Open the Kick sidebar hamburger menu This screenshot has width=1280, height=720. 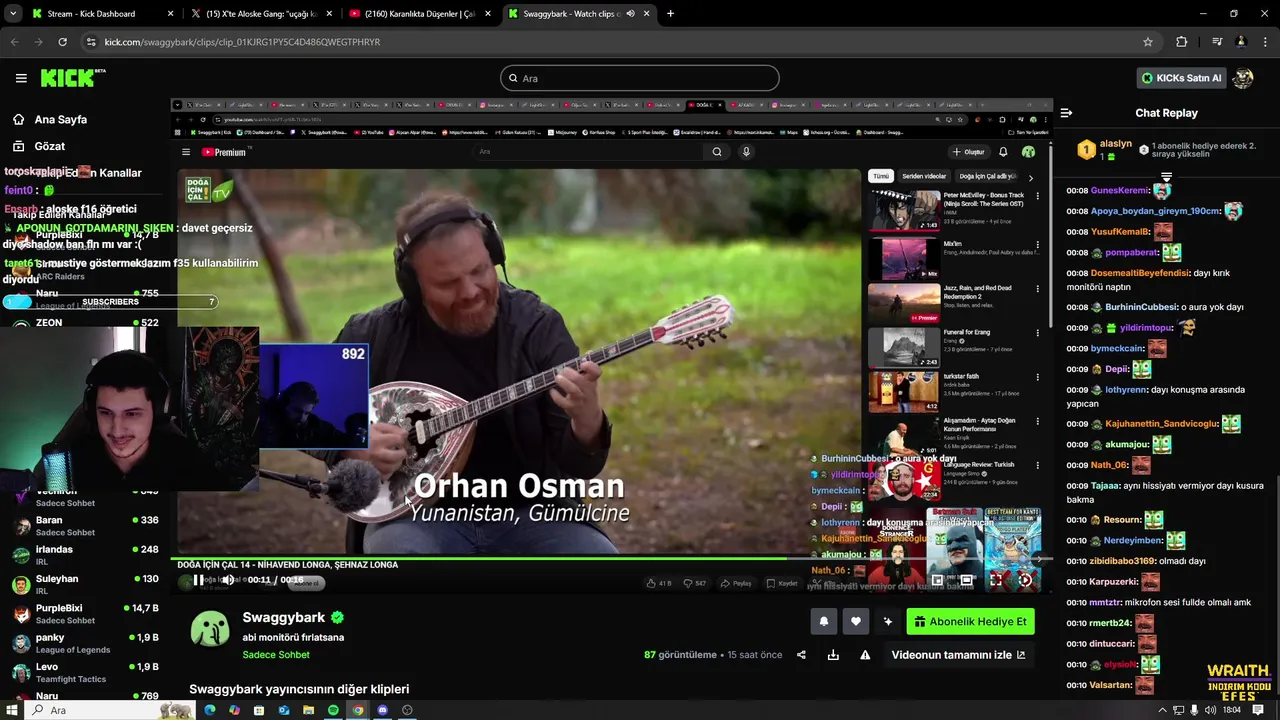coord(21,78)
